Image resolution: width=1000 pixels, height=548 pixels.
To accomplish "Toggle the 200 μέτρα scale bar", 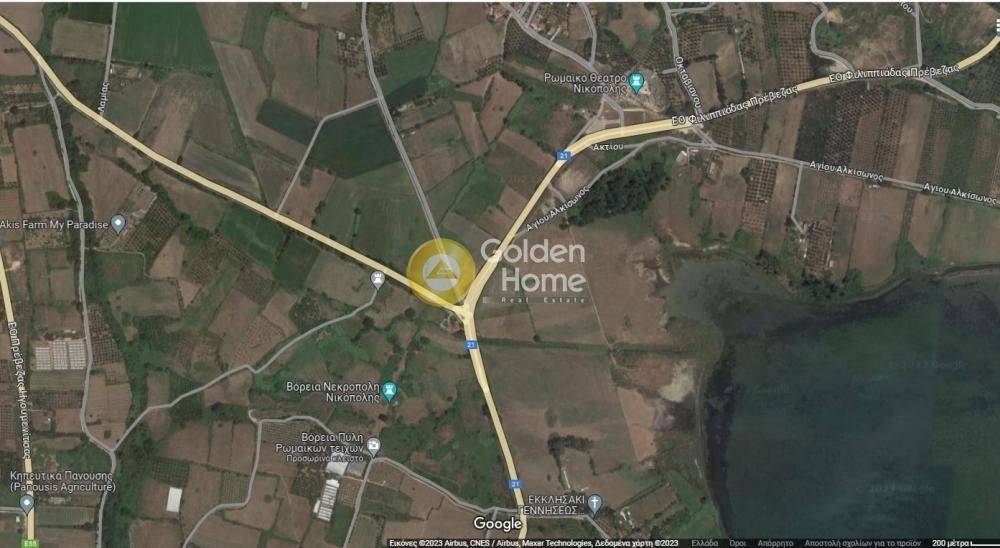I will click(964, 544).
